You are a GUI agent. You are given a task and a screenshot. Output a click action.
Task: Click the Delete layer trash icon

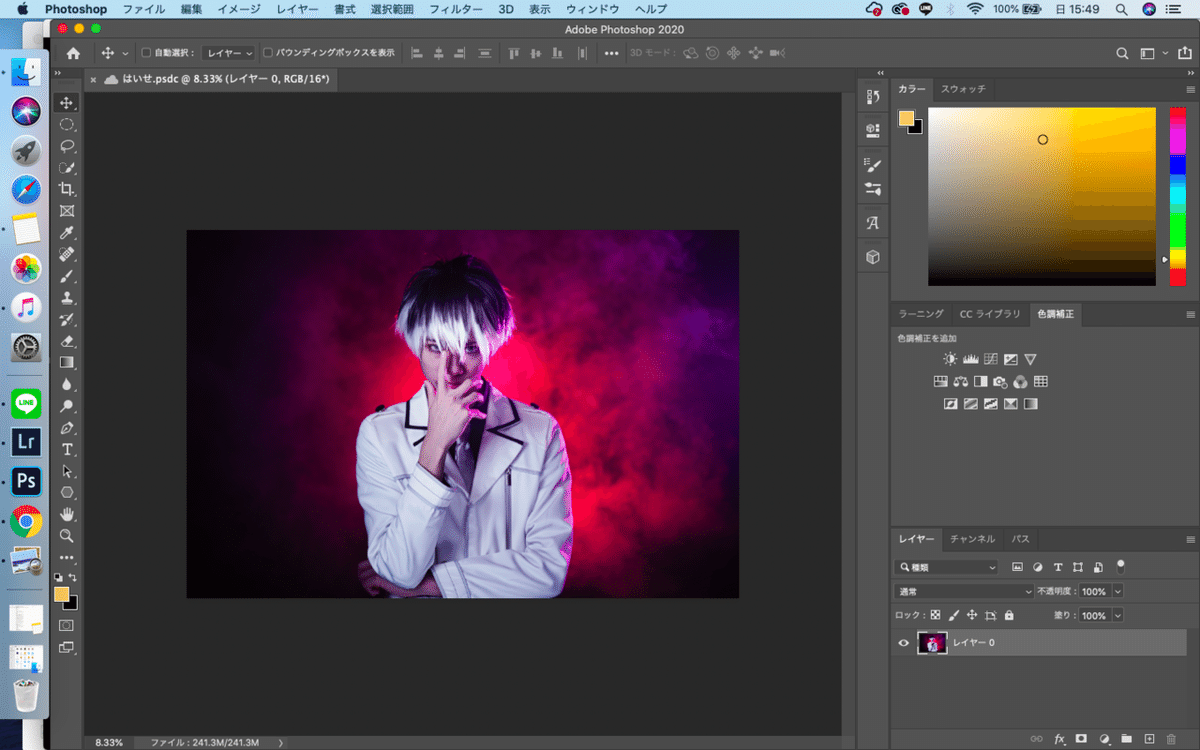pos(1171,739)
